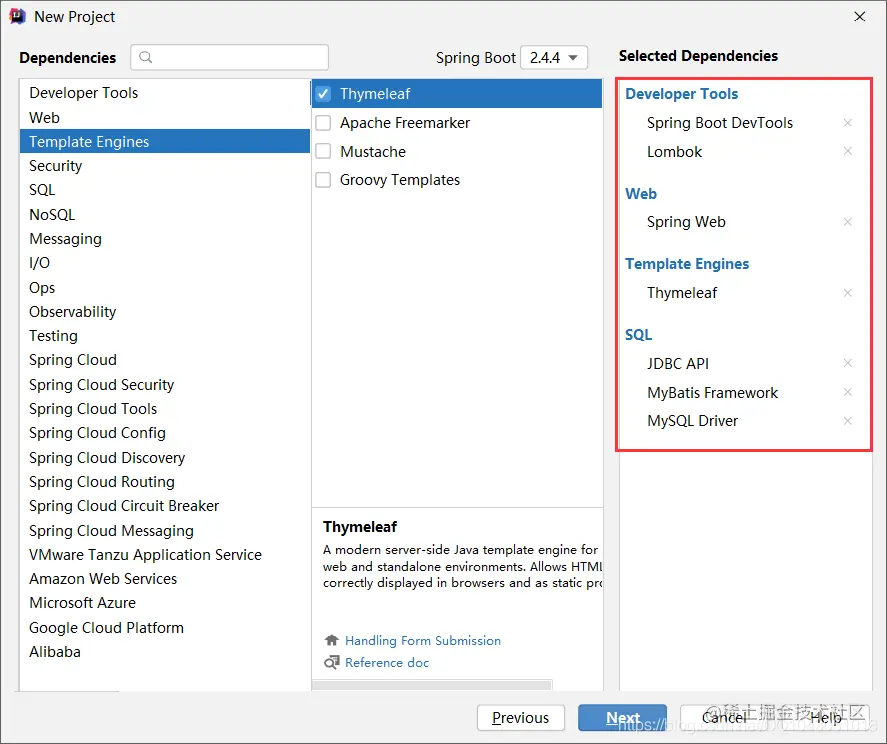Click the reference icon beside Reference doc
The width and height of the screenshot is (887, 744).
click(331, 662)
